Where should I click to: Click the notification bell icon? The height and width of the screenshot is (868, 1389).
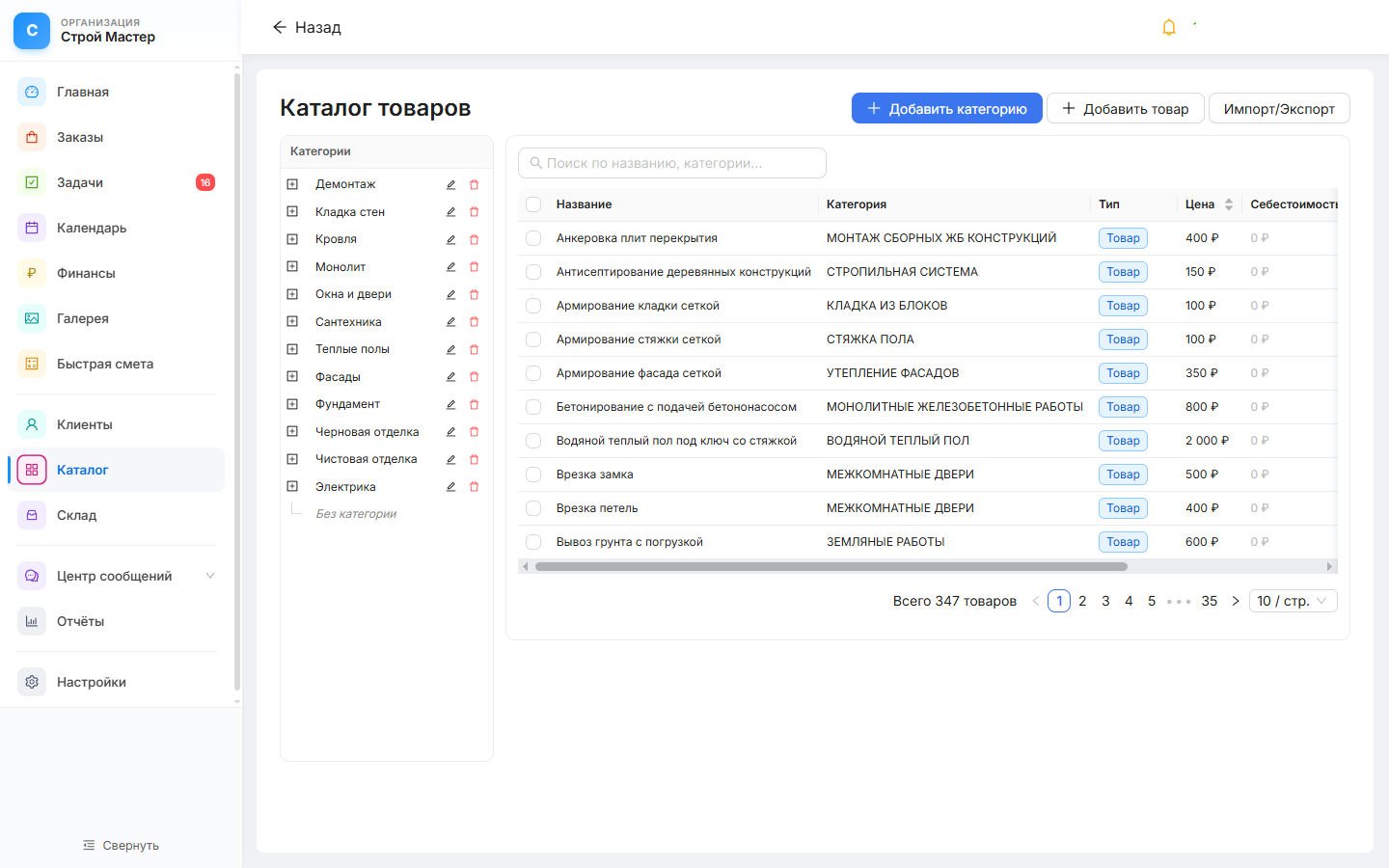tap(1169, 27)
